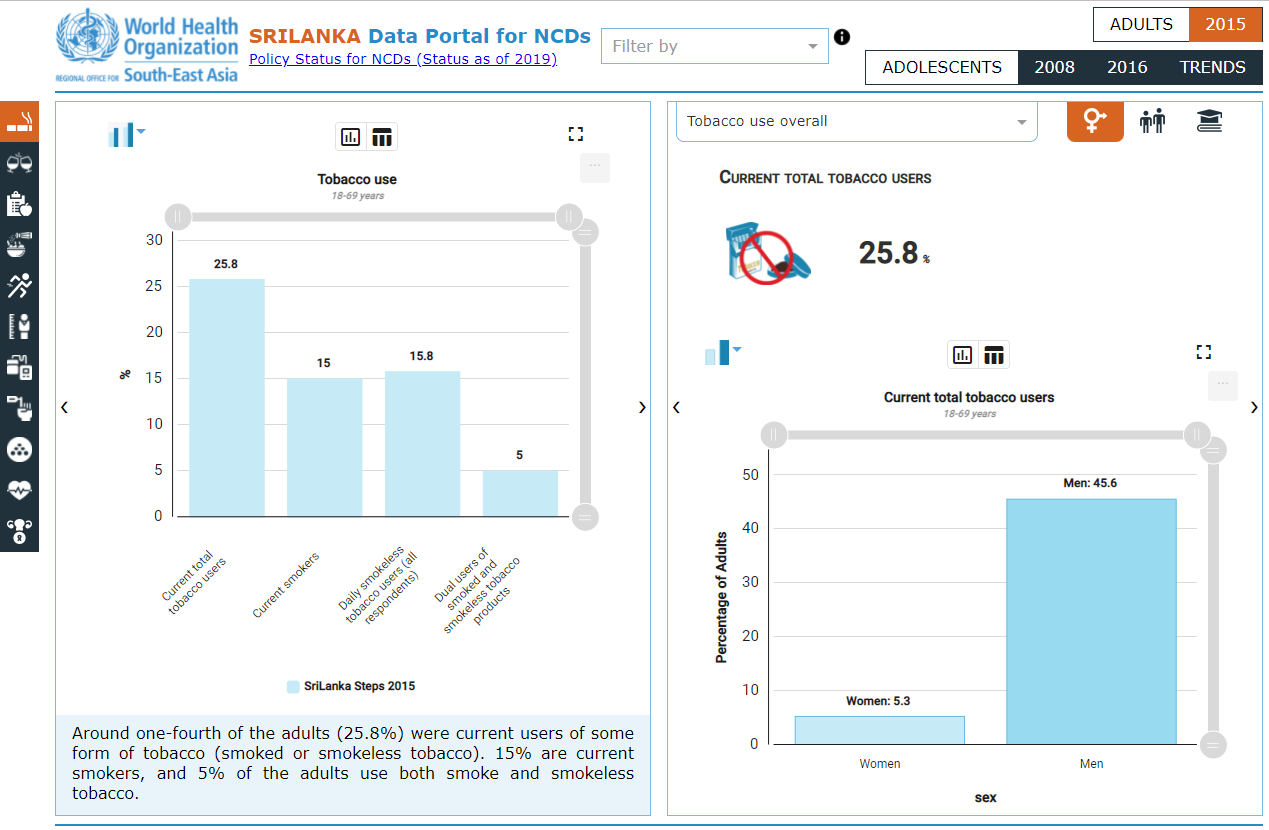Go to next chart using left panel right arrow
Screen dimensions: 1269x830
click(642, 407)
